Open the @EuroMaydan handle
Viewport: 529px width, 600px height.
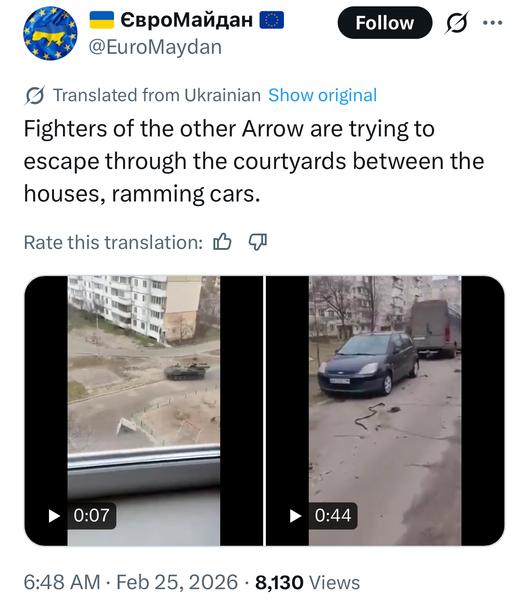click(x=155, y=47)
